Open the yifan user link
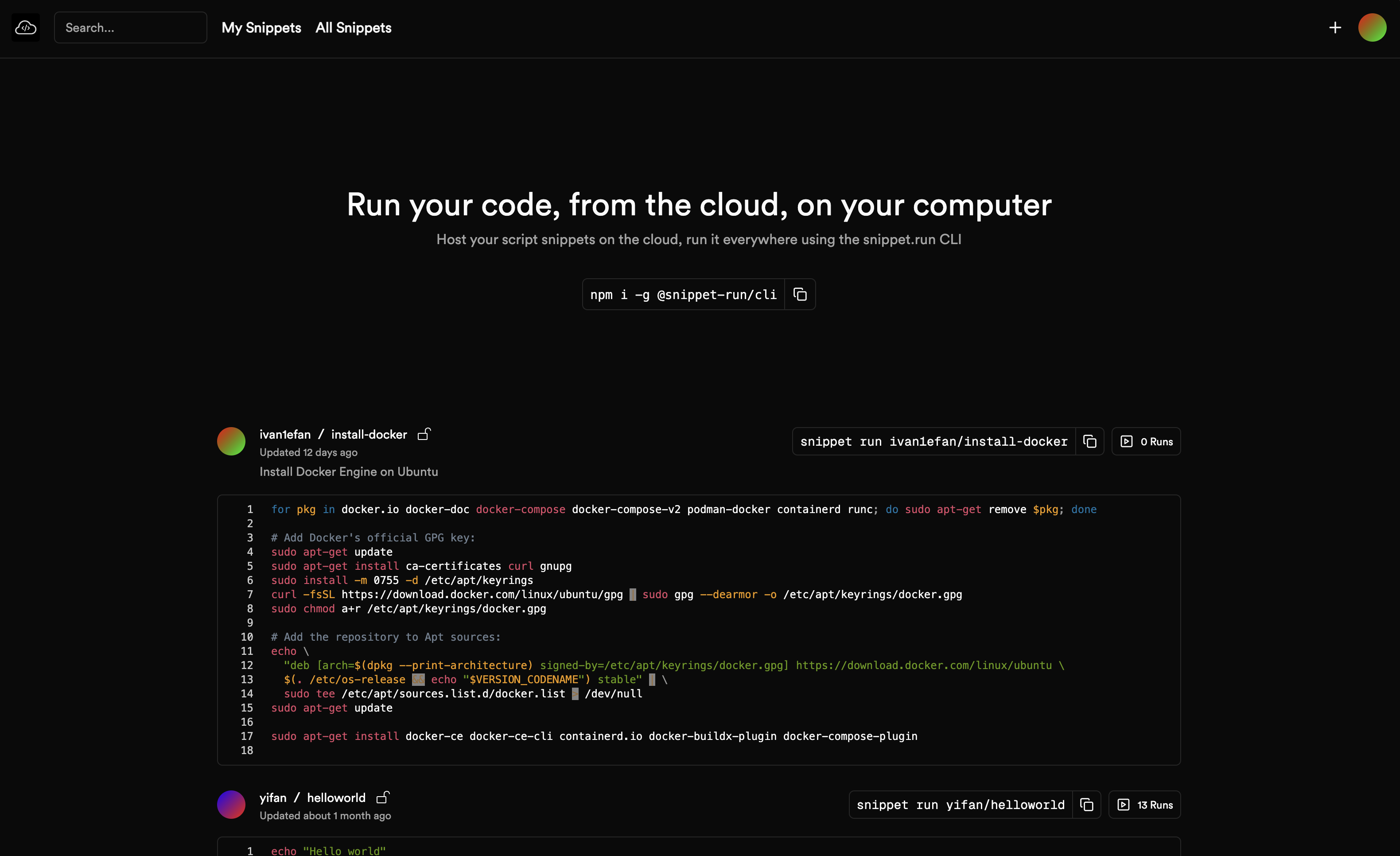Image resolution: width=1400 pixels, height=856 pixels. coord(273,798)
